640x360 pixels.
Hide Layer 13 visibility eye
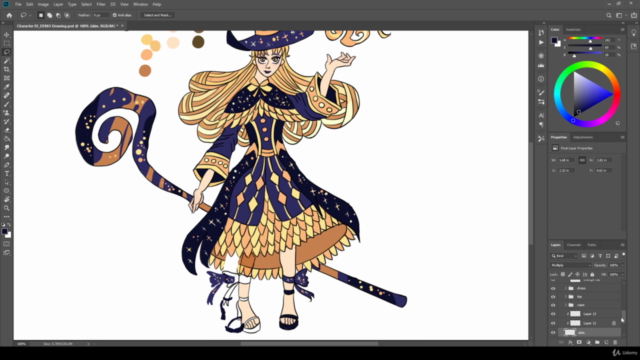(x=553, y=314)
